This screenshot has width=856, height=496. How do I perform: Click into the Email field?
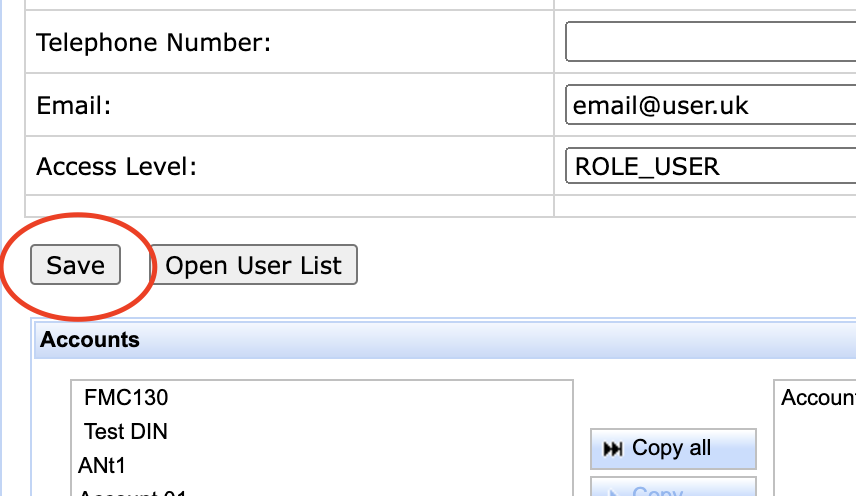[x=710, y=105]
